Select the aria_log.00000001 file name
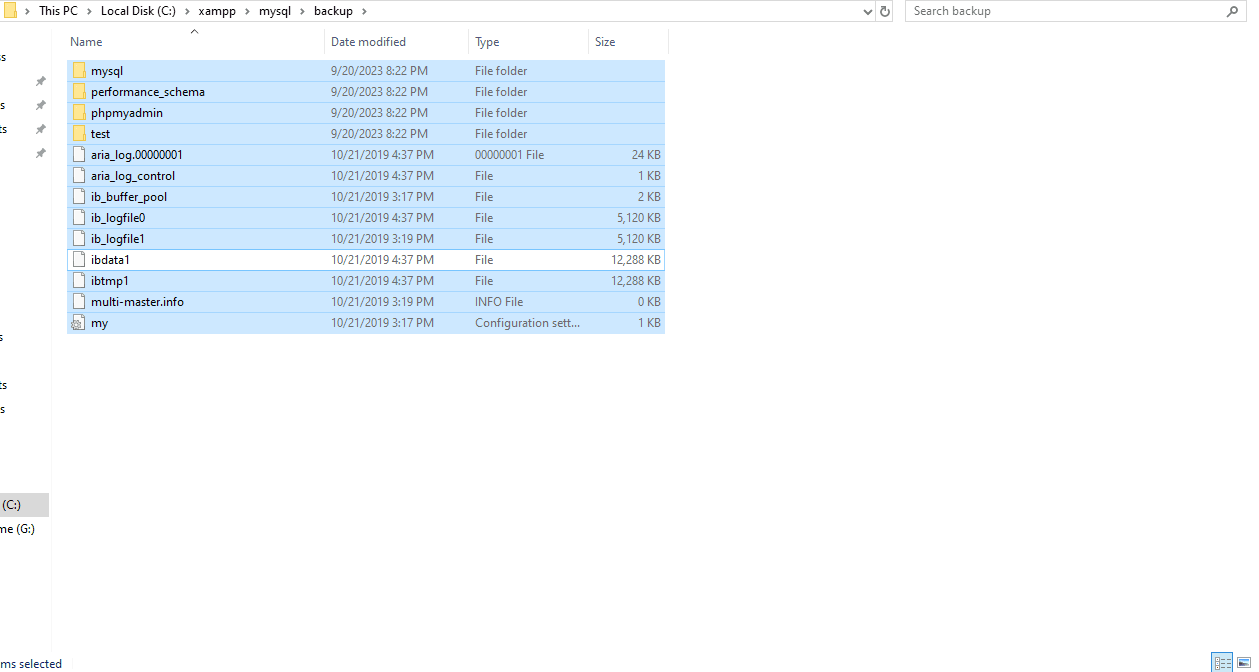Viewport: 1259px width, 672px height. pyautogui.click(x=137, y=155)
